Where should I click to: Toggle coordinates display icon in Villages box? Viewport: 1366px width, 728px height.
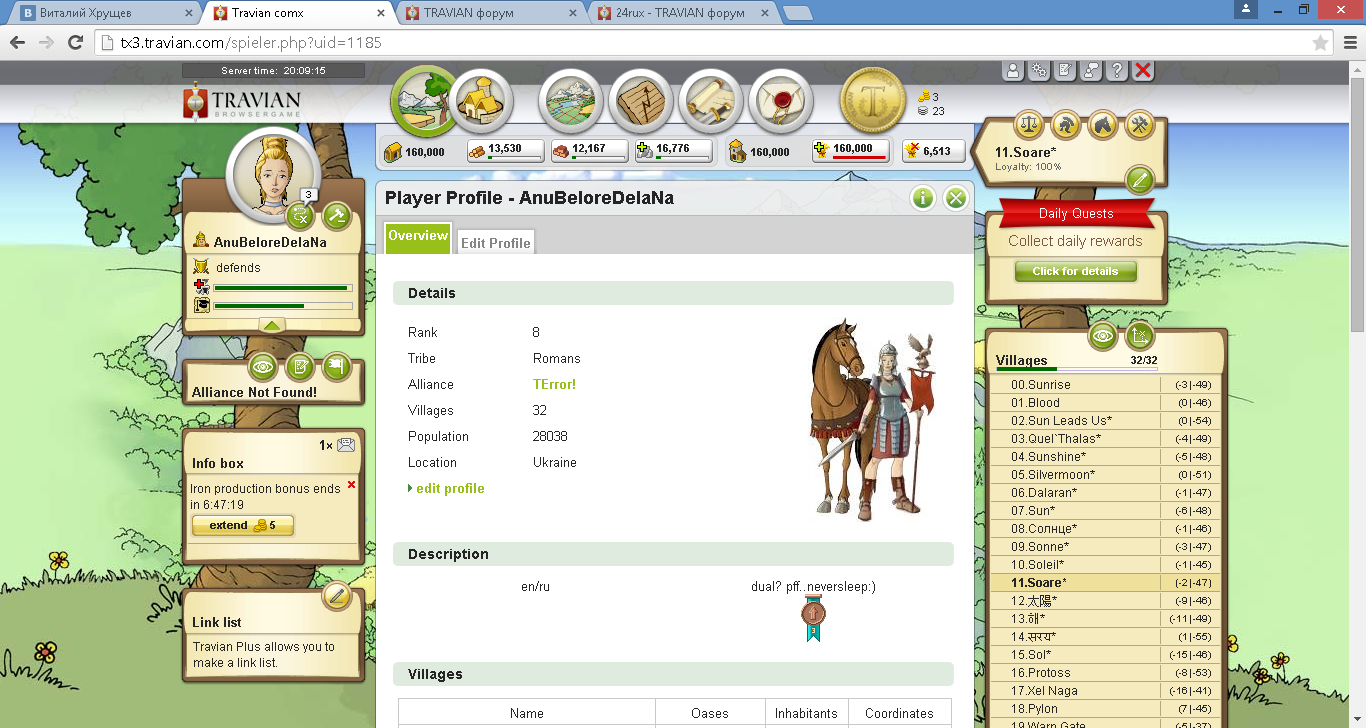pos(1140,336)
